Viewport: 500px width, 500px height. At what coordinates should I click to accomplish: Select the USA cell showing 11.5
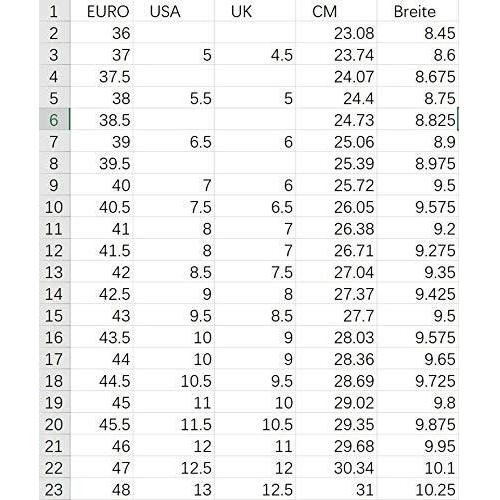pyautogui.click(x=174, y=424)
